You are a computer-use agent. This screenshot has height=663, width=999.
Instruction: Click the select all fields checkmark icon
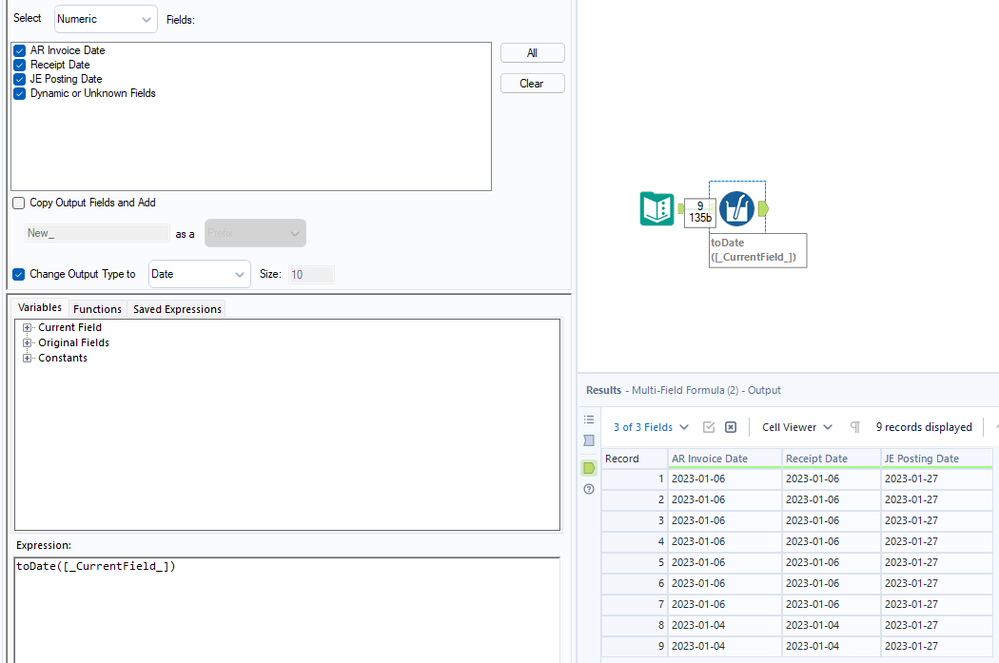tap(708, 427)
